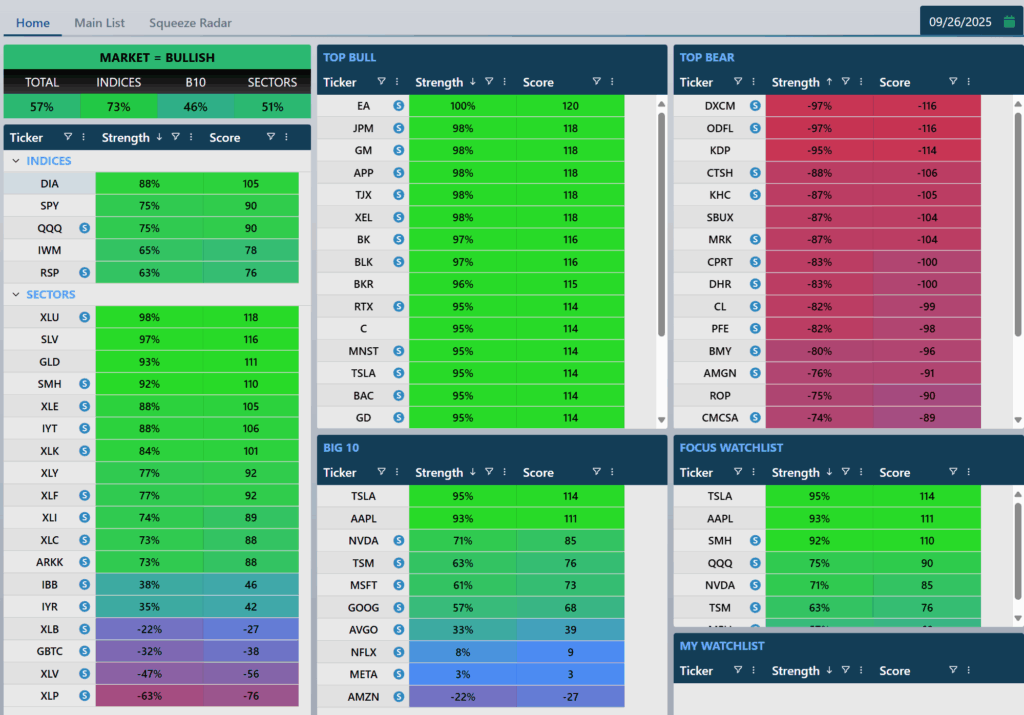
Task: Click the S badge next to DXCM in Top Bear
Action: 755,105
